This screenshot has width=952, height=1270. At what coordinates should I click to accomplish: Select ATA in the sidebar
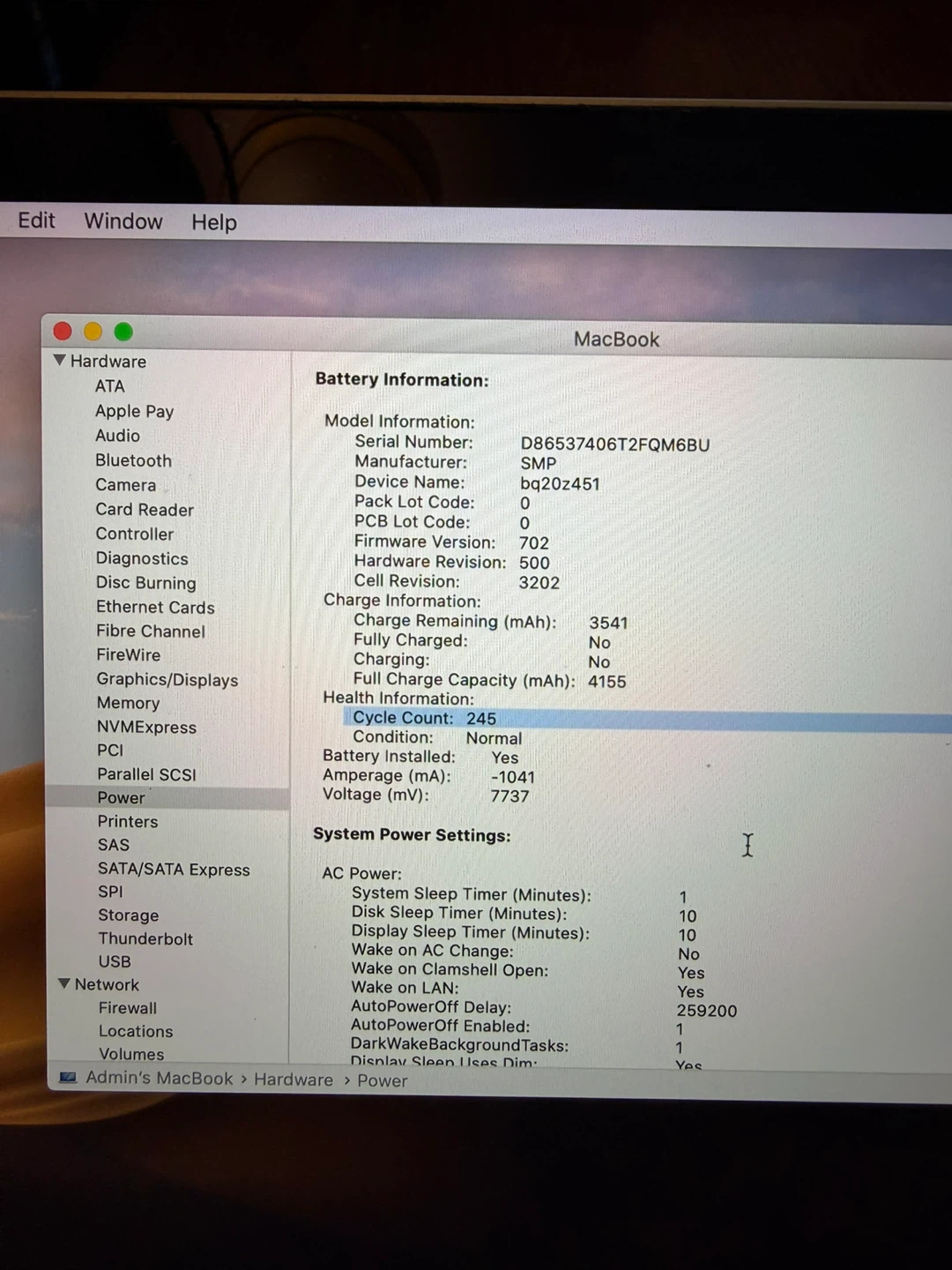[x=110, y=386]
